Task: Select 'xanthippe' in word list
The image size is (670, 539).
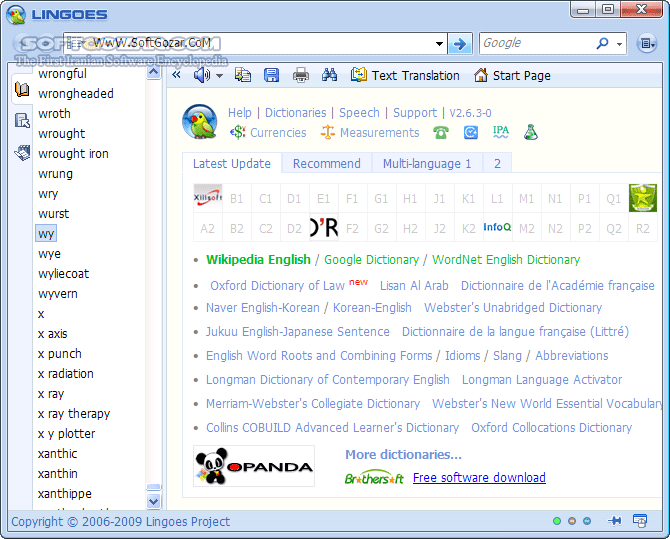Action: (x=65, y=494)
